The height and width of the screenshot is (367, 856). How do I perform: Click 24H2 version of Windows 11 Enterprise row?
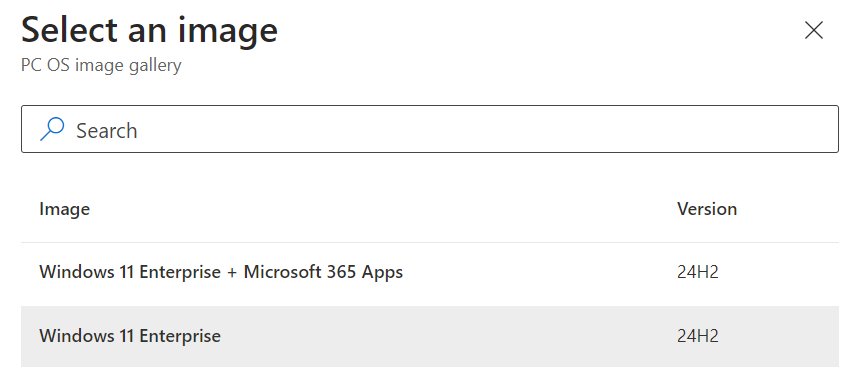[698, 336]
